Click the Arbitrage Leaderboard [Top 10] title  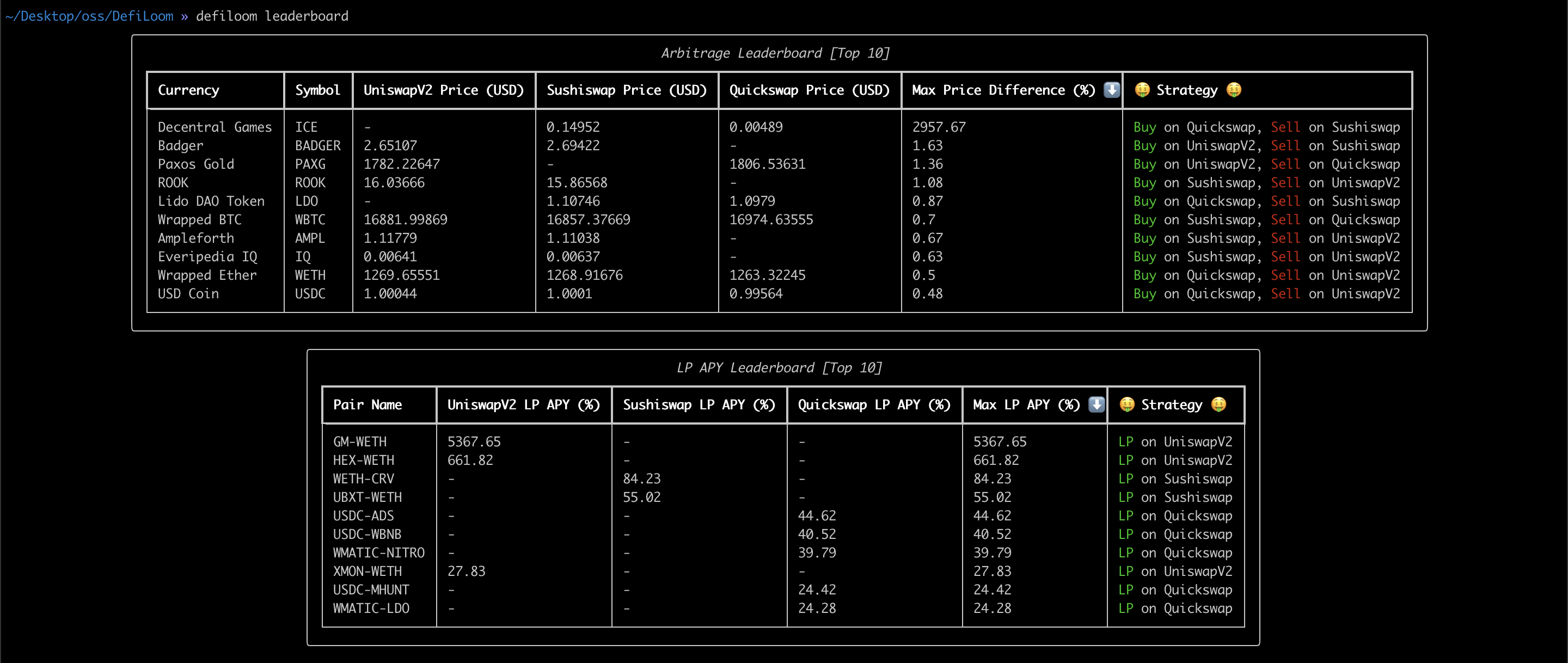(775, 53)
